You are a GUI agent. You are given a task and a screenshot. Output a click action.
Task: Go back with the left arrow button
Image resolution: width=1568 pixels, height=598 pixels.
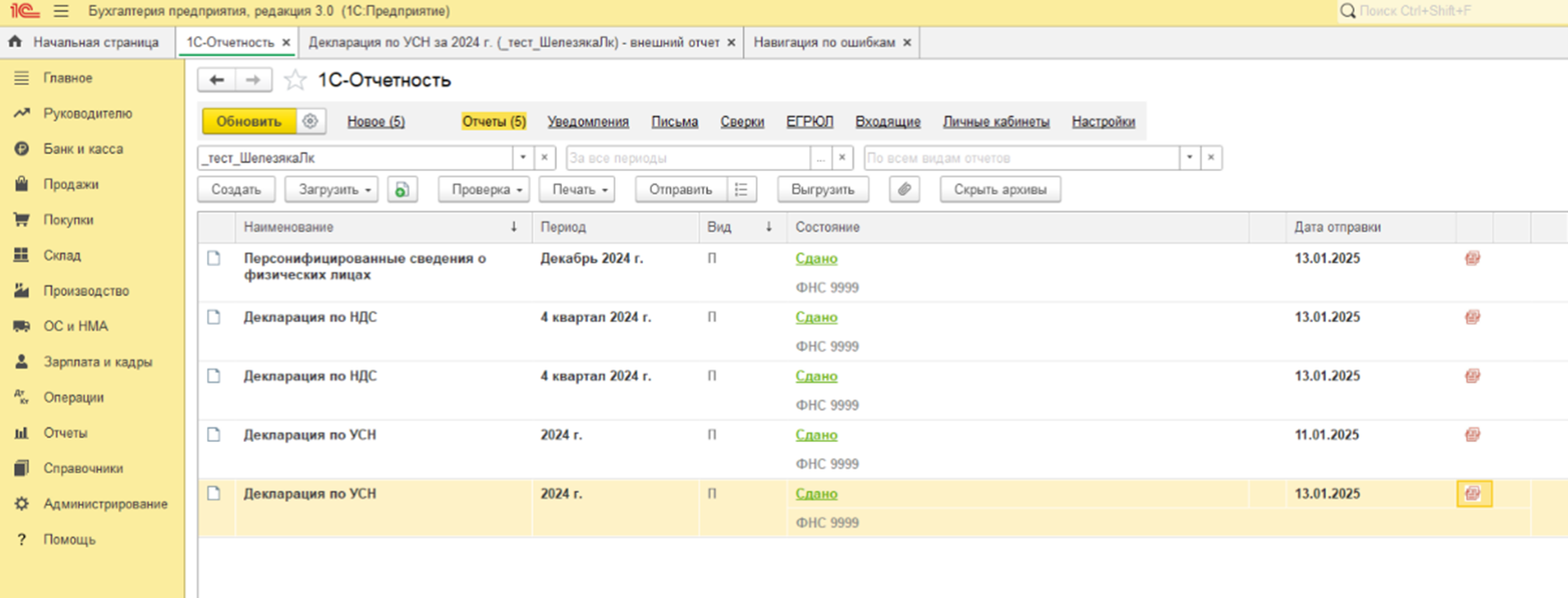click(217, 80)
